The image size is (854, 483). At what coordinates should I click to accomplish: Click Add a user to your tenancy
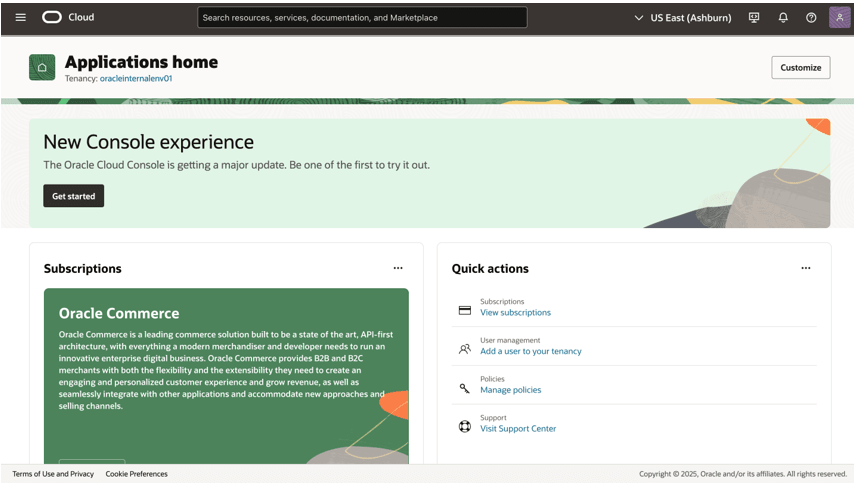531,351
